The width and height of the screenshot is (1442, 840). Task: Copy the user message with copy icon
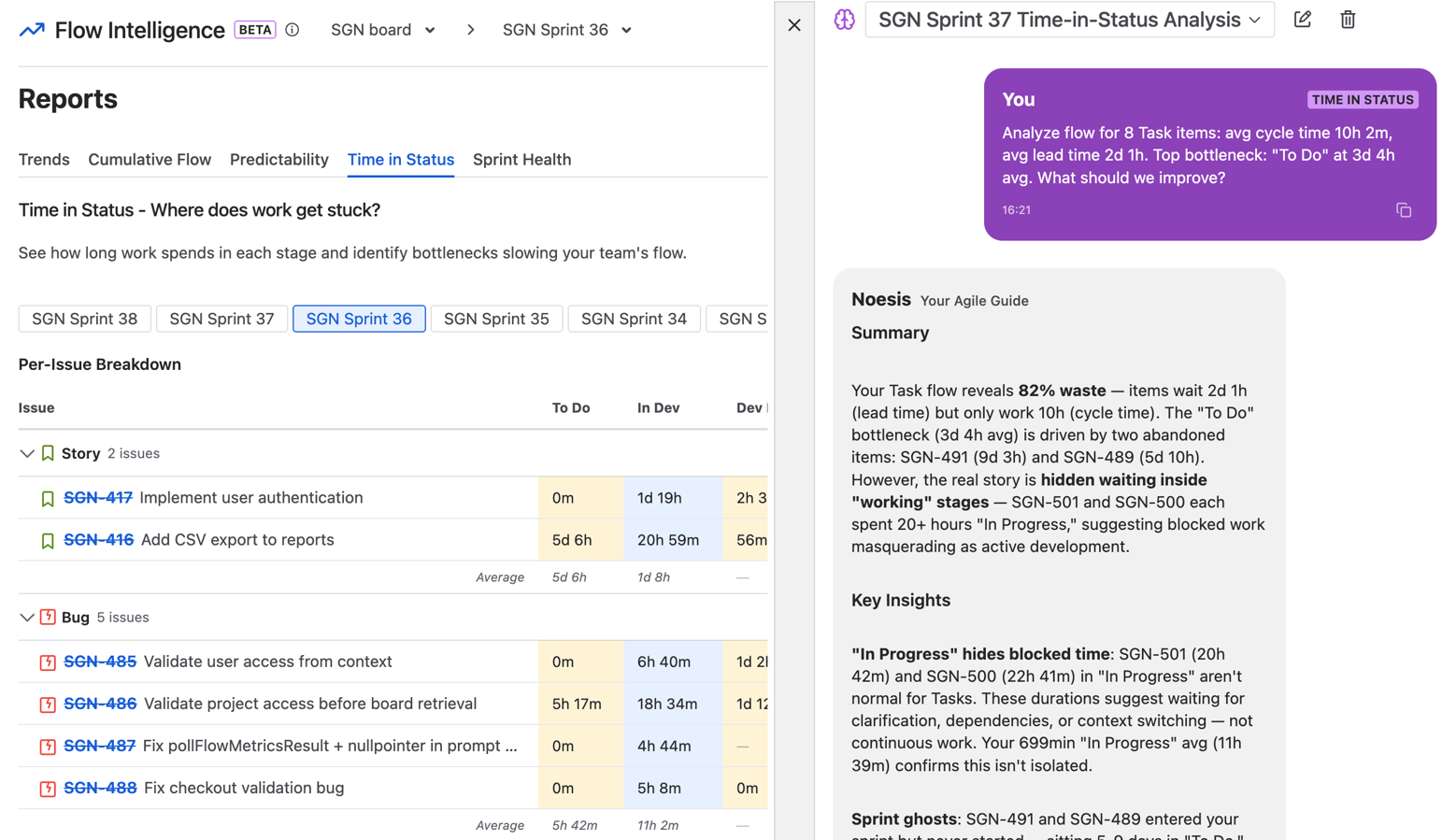[1403, 210]
